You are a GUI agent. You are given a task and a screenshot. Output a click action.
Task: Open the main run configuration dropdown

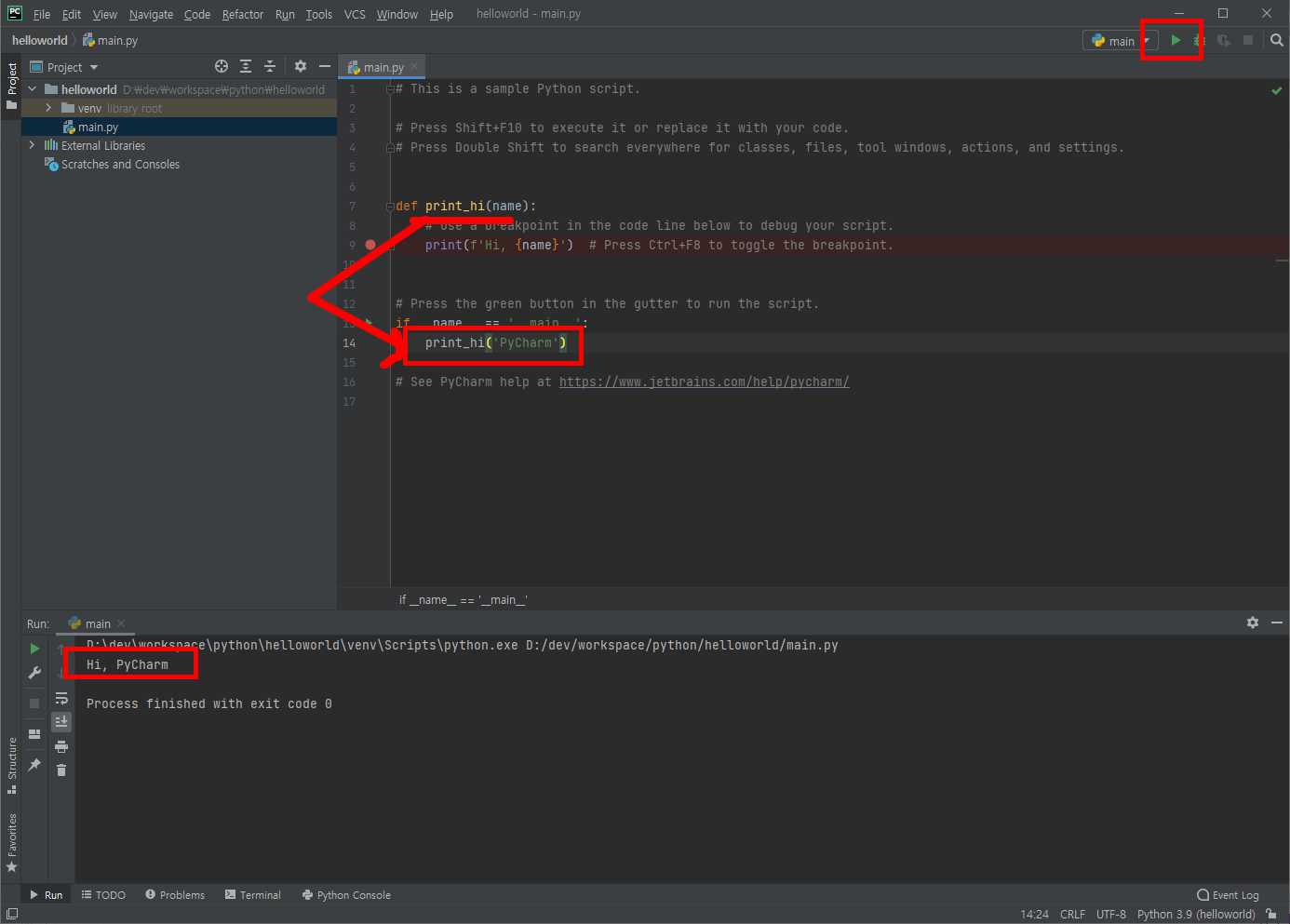point(1121,41)
